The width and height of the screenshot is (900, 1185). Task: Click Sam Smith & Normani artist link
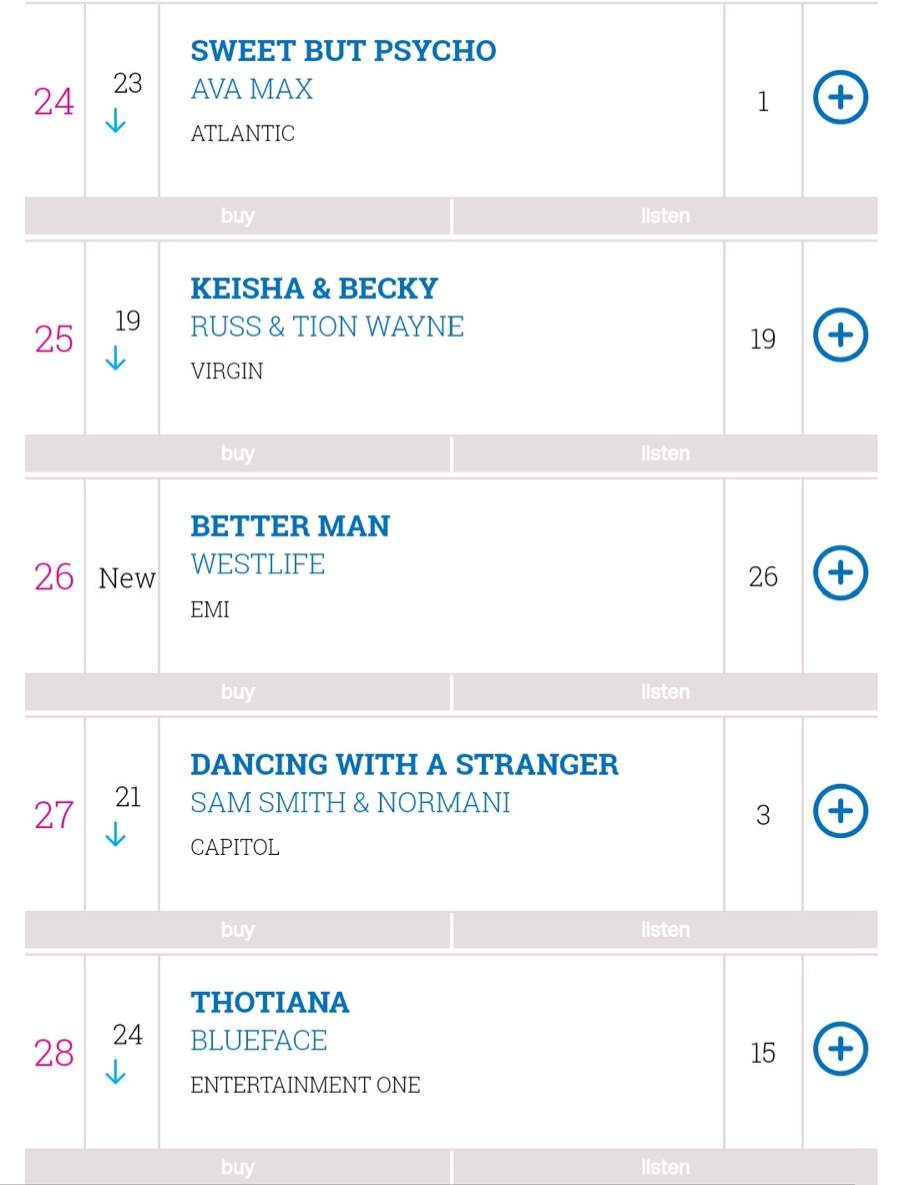(350, 802)
